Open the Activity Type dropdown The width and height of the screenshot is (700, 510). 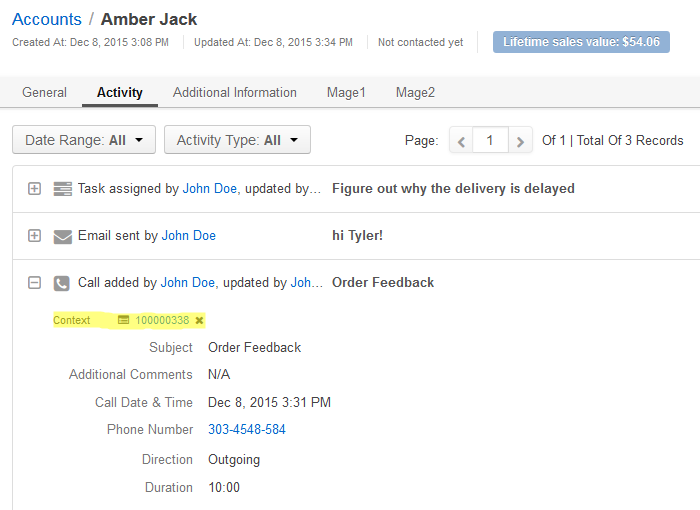click(x=238, y=140)
